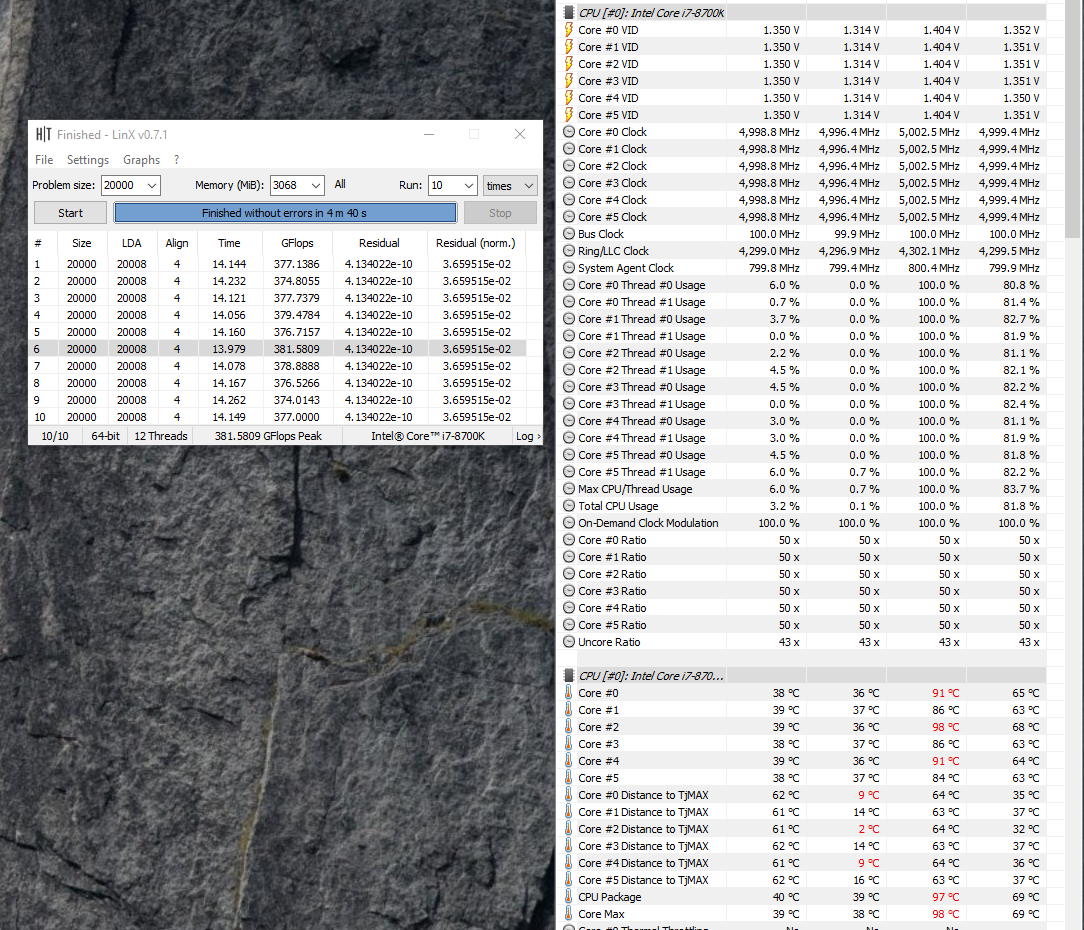Click the thermometer icon for Core #0 temperature
Viewport: 1084px width, 930px height.
tap(569, 692)
